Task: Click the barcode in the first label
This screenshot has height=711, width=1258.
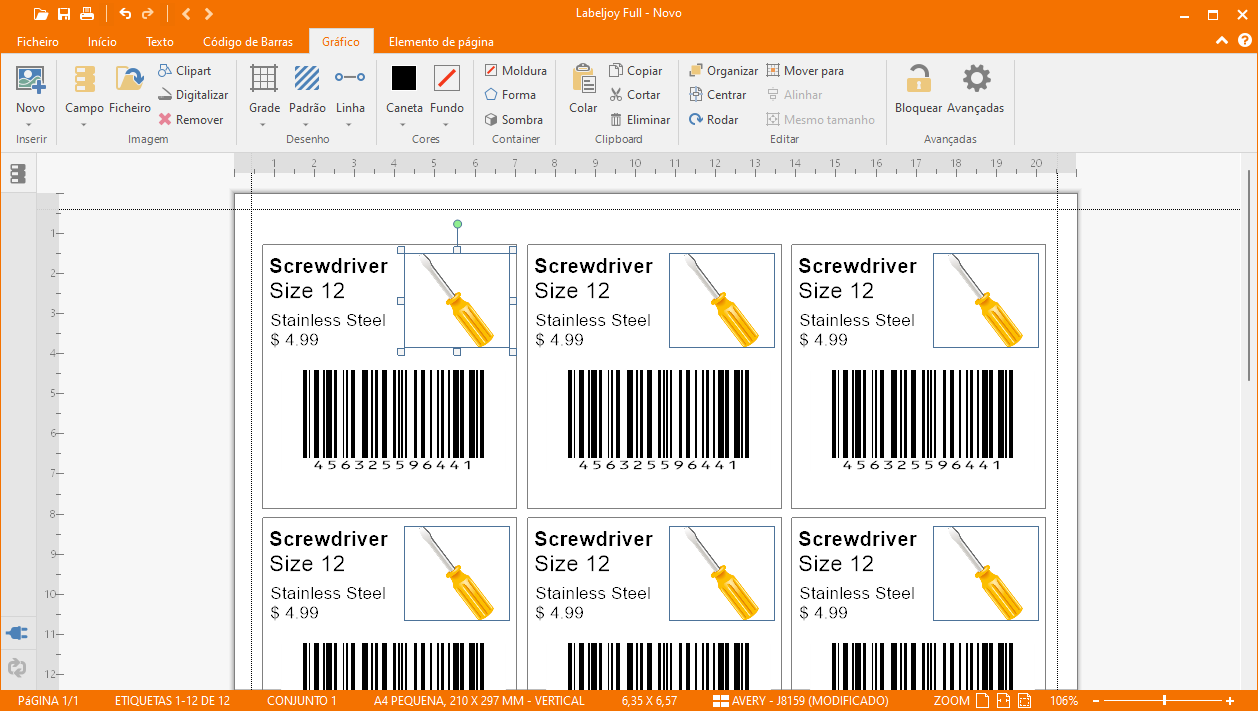Action: 393,420
